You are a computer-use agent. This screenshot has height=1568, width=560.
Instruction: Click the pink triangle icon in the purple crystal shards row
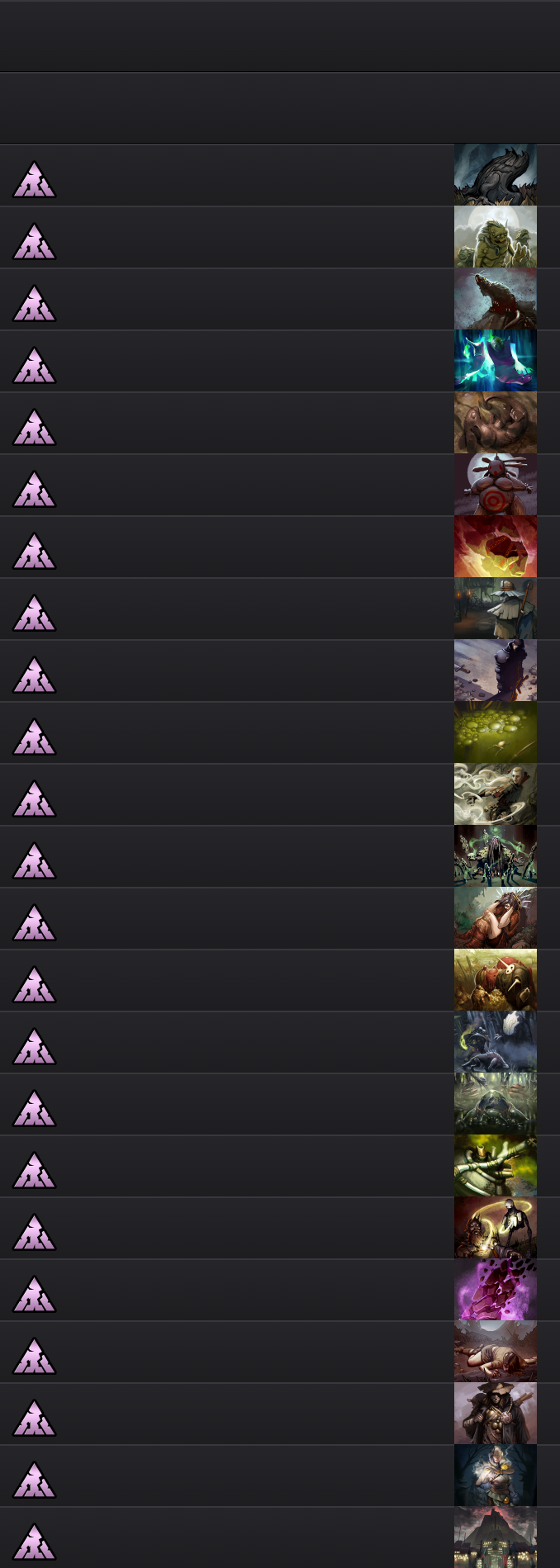pyautogui.click(x=34, y=1294)
